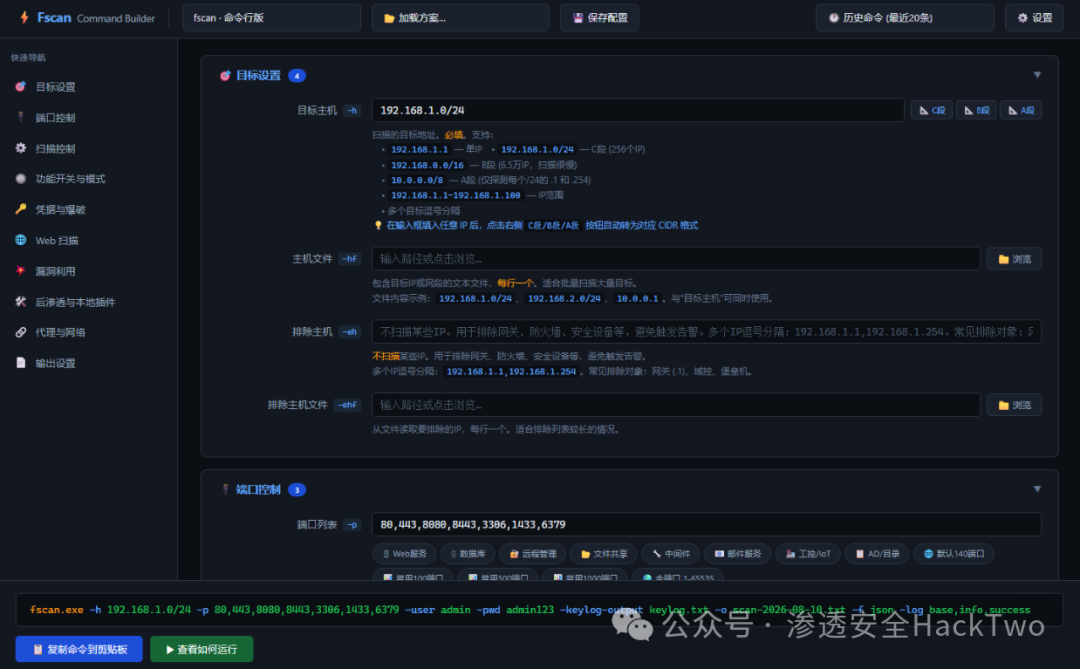Navigate to 凭据与爆破 sidebar item
Viewport: 1080px width, 669px height.
[x=50, y=209]
